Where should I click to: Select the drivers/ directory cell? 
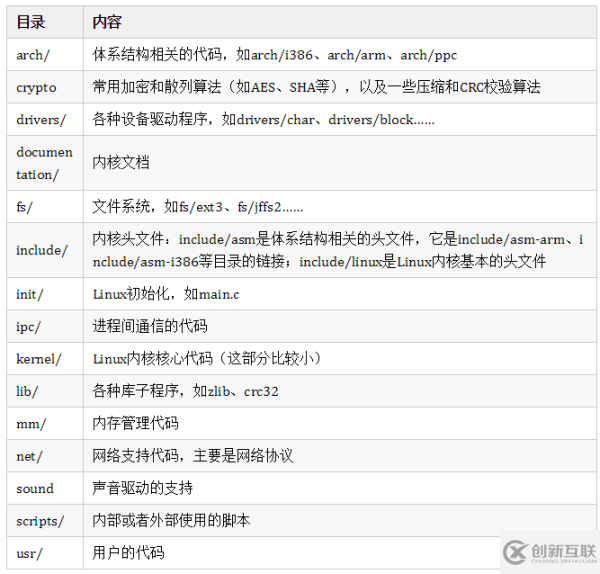tap(45, 119)
